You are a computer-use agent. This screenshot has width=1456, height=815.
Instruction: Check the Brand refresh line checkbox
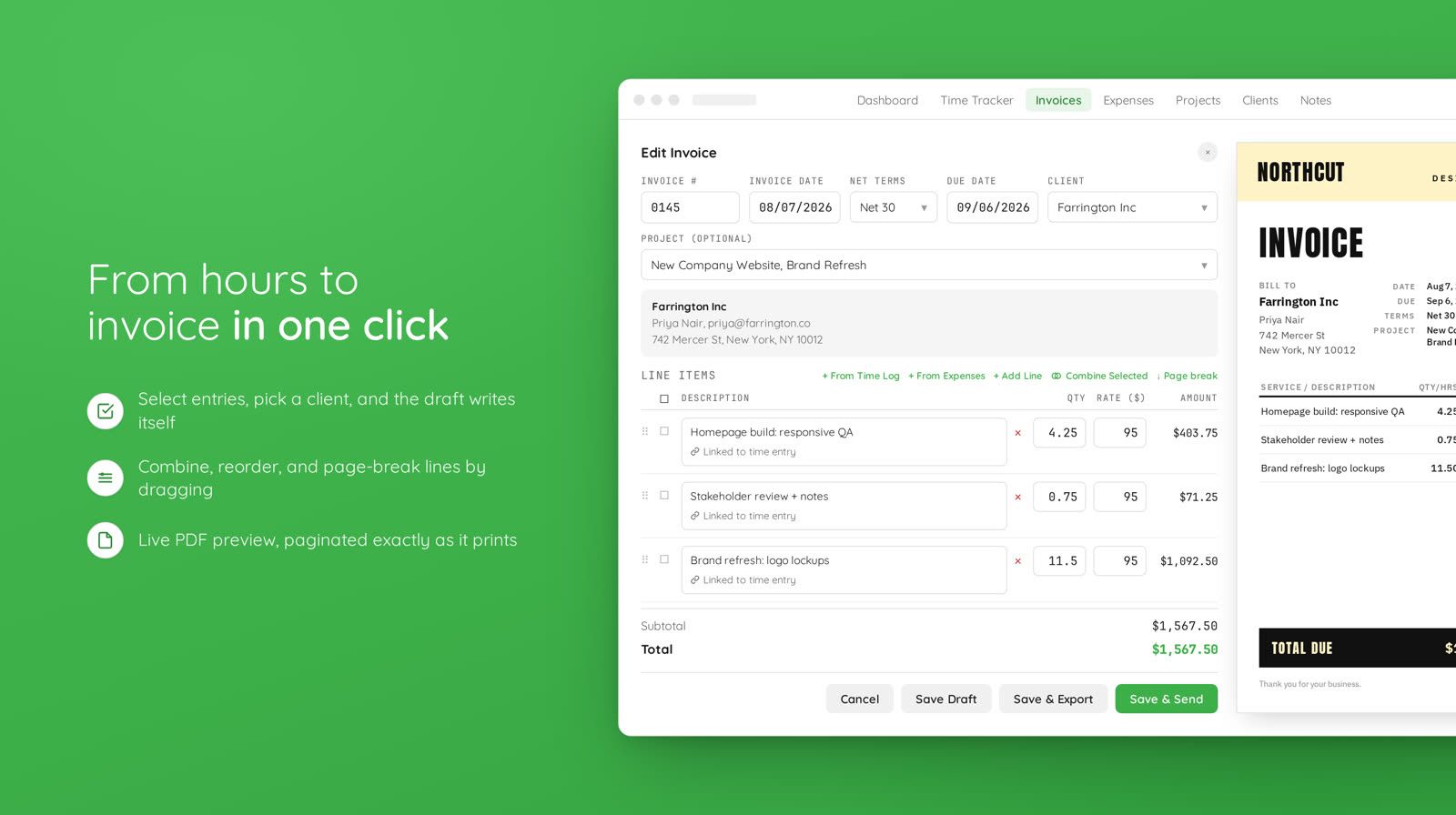point(664,559)
